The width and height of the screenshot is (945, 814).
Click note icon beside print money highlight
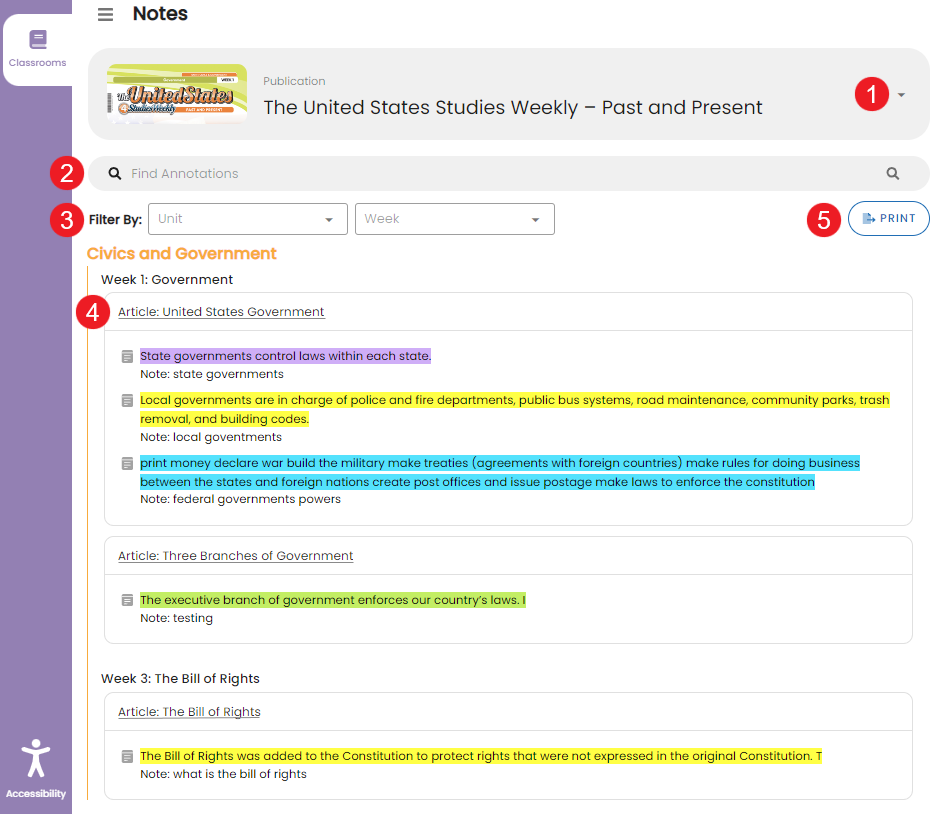(x=127, y=463)
